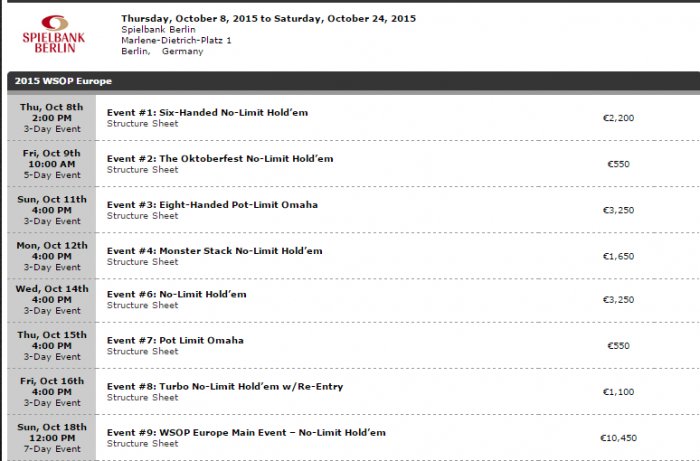700x461 pixels.
Task: Select Event #2: The Oktoberfest title
Action: pos(220,158)
